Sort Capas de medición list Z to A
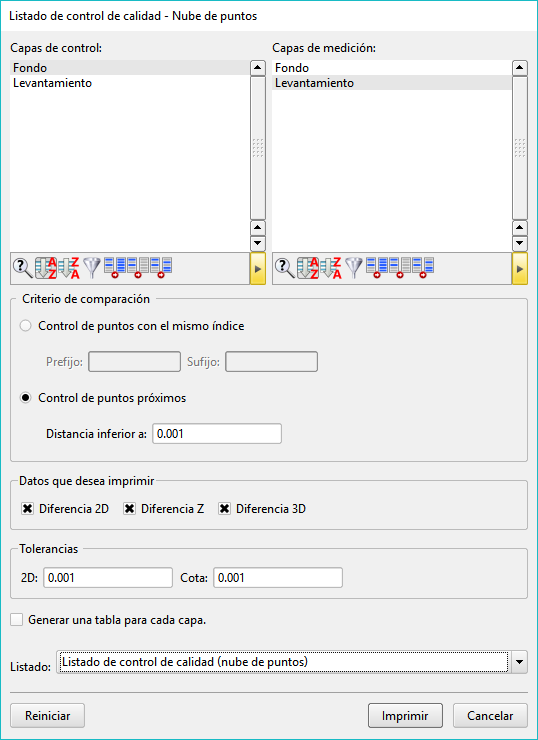 331,269
